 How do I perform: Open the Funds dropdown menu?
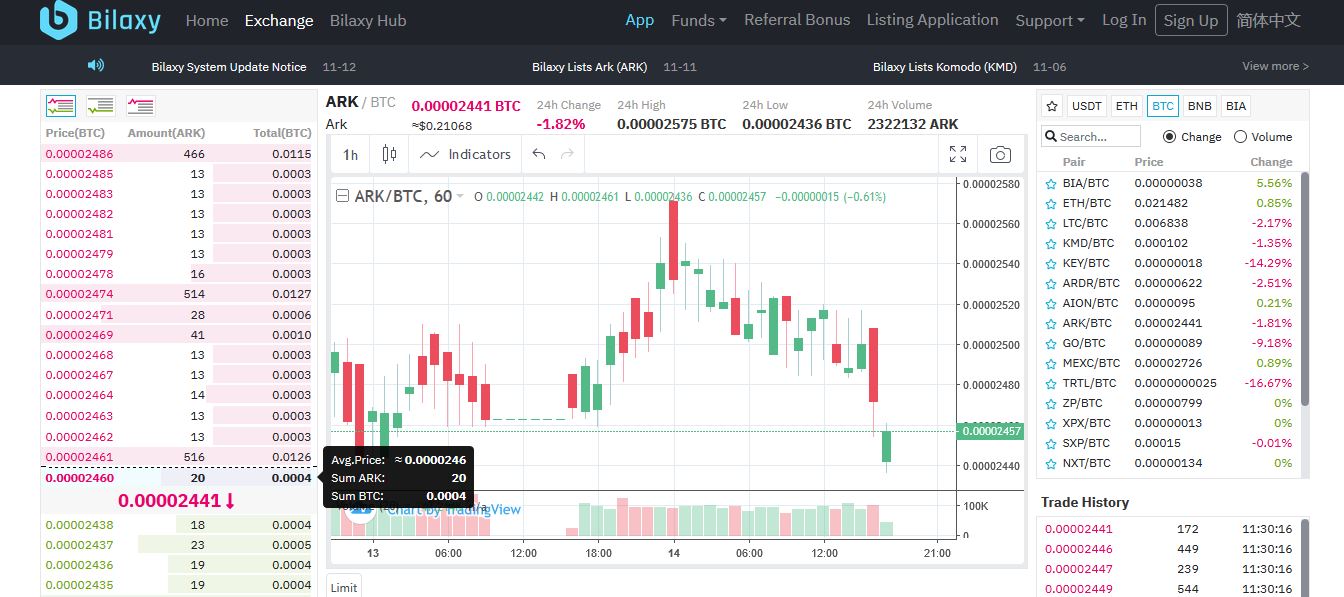(x=697, y=20)
